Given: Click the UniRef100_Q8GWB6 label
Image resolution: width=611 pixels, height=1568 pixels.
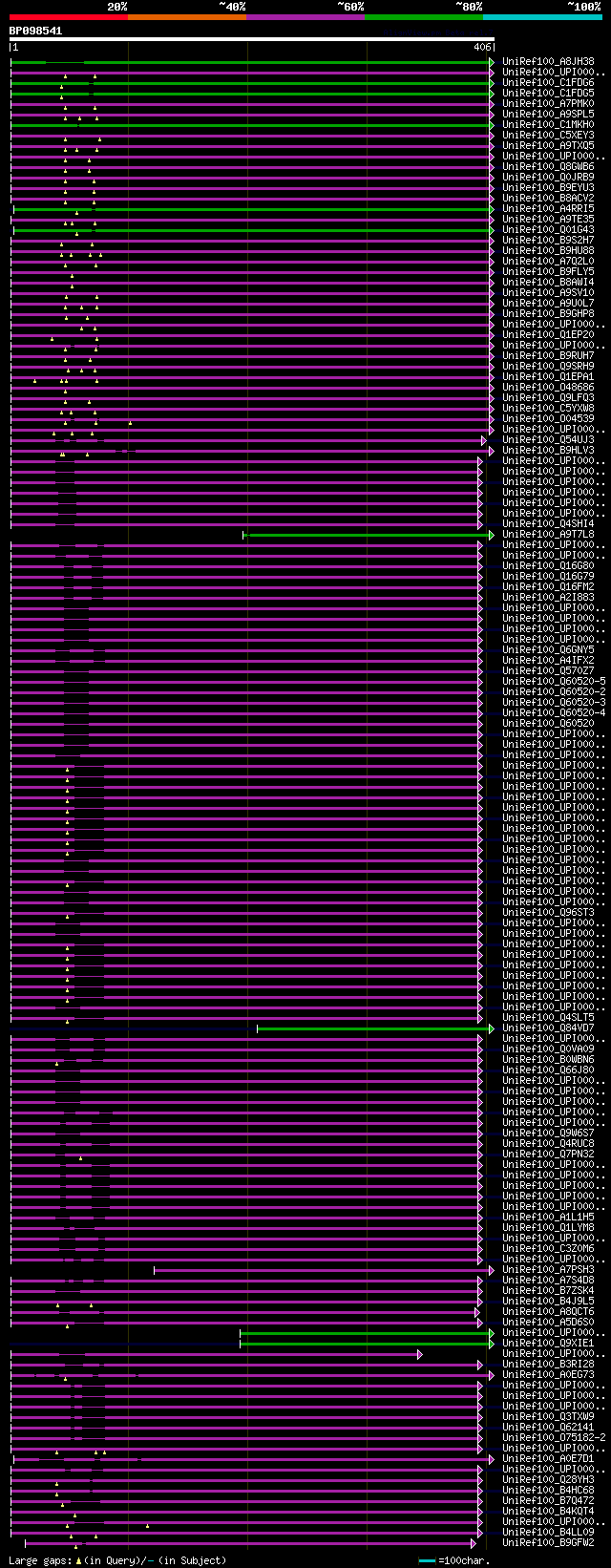Looking at the screenshot, I should 548,167.
